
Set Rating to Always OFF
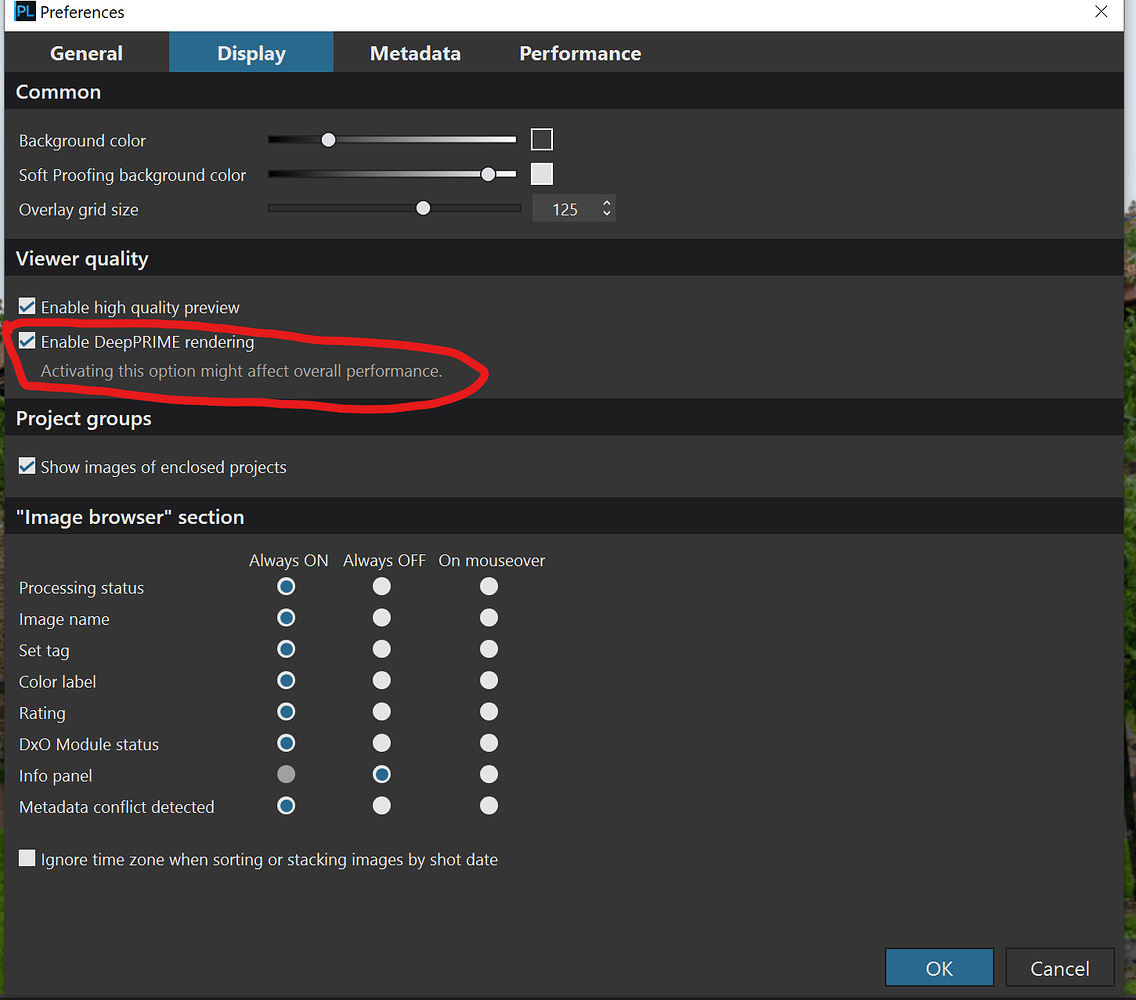(381, 711)
